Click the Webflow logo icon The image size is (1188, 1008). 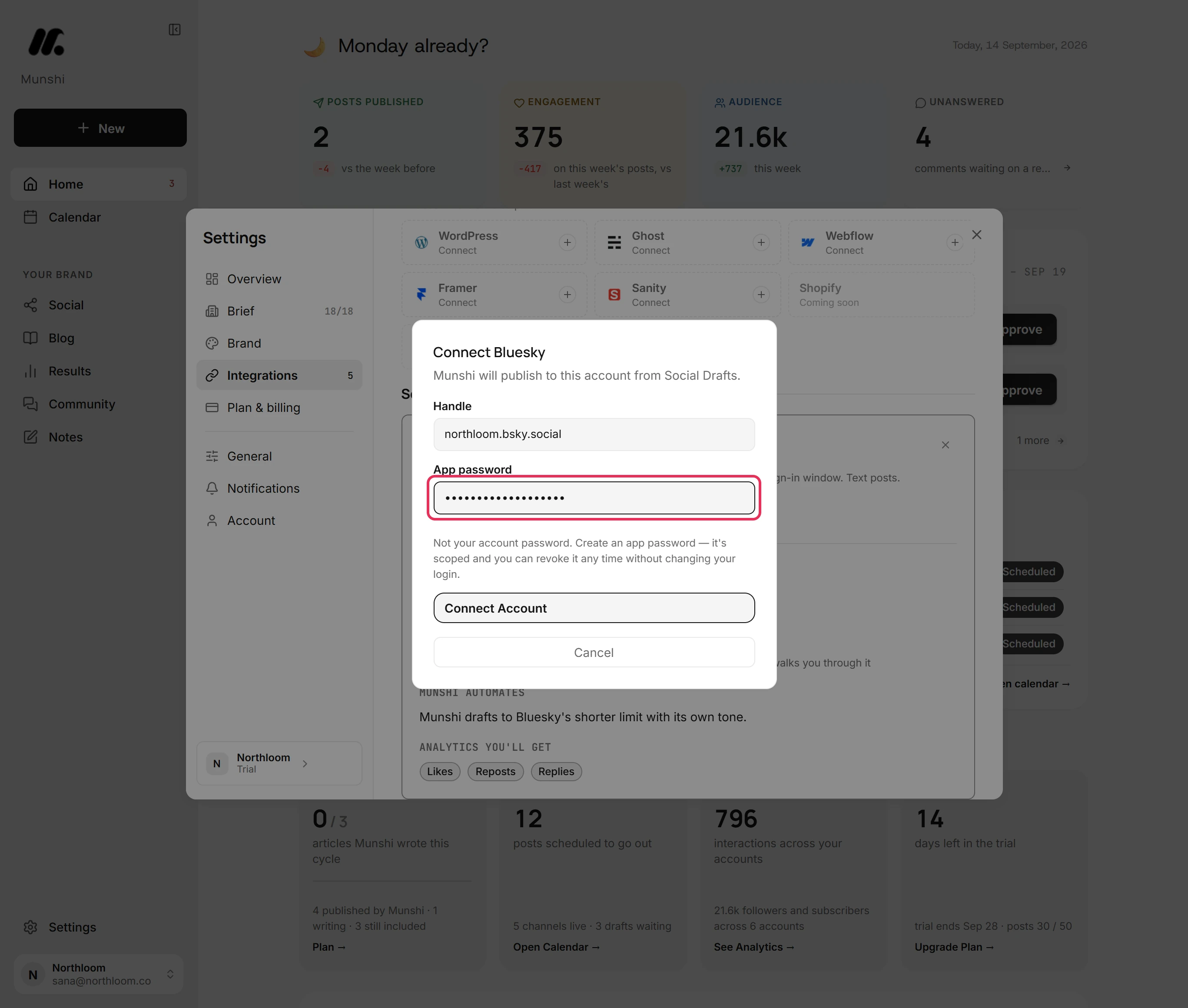pyautogui.click(x=808, y=242)
